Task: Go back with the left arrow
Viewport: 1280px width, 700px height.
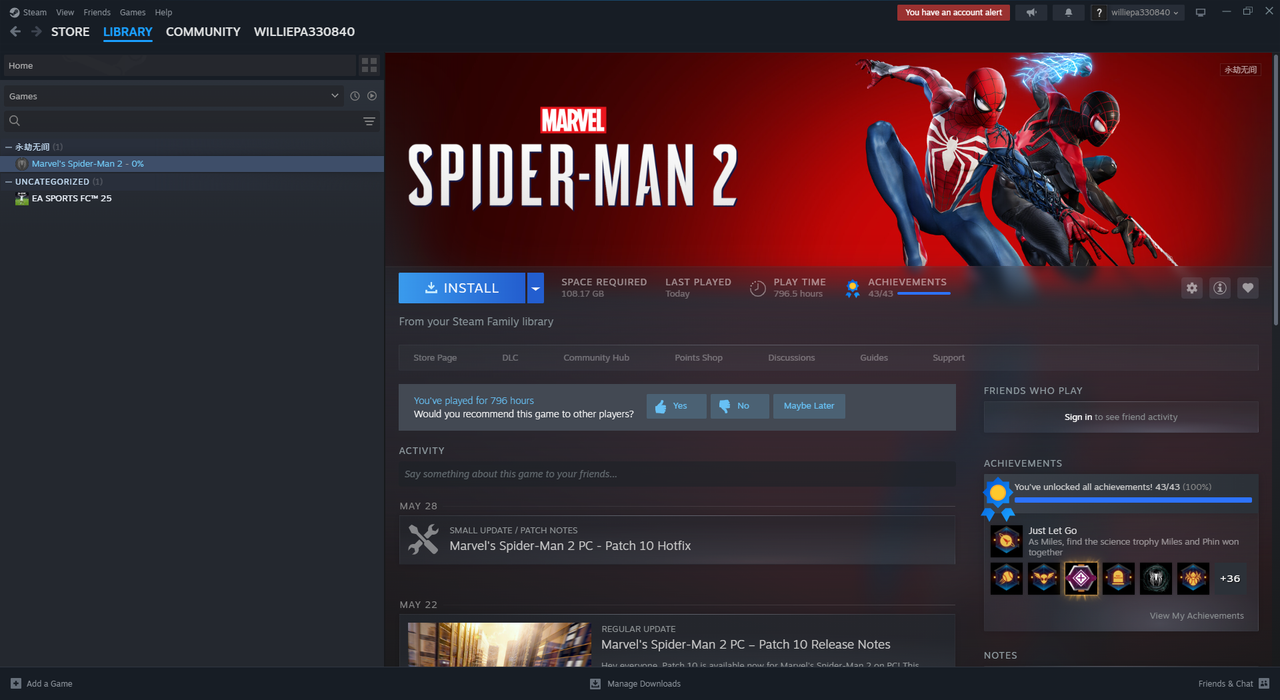Action: [x=15, y=32]
